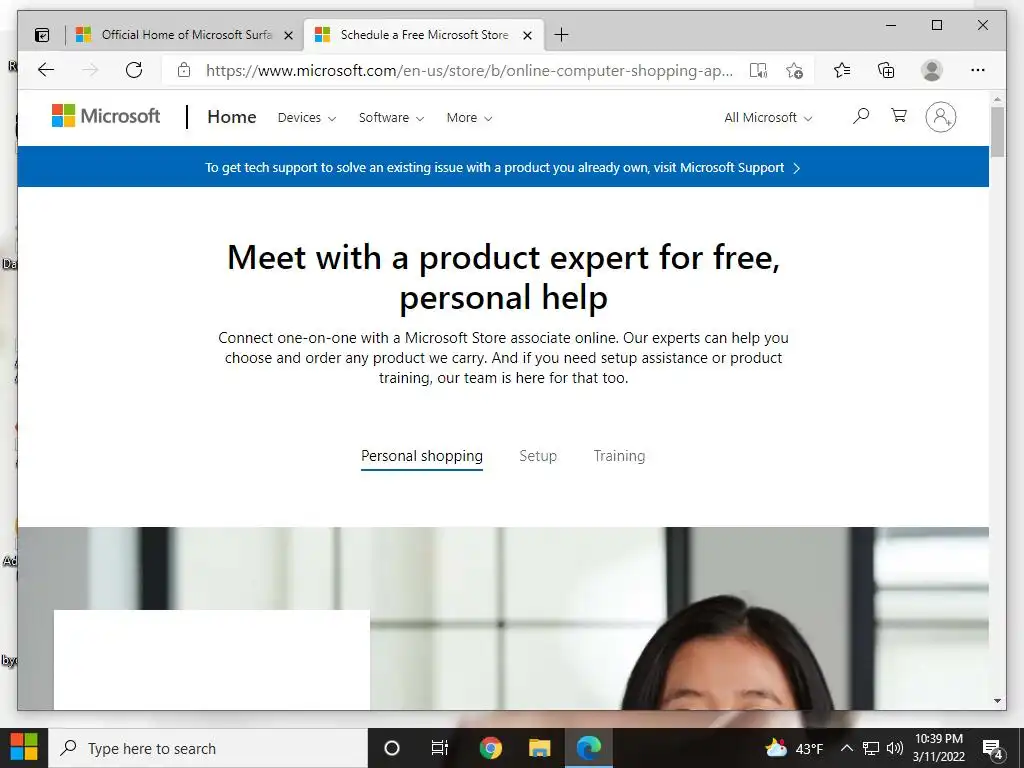Image resolution: width=1024 pixels, height=768 pixels.
Task: Open Edge settings and more menu
Action: click(x=978, y=70)
